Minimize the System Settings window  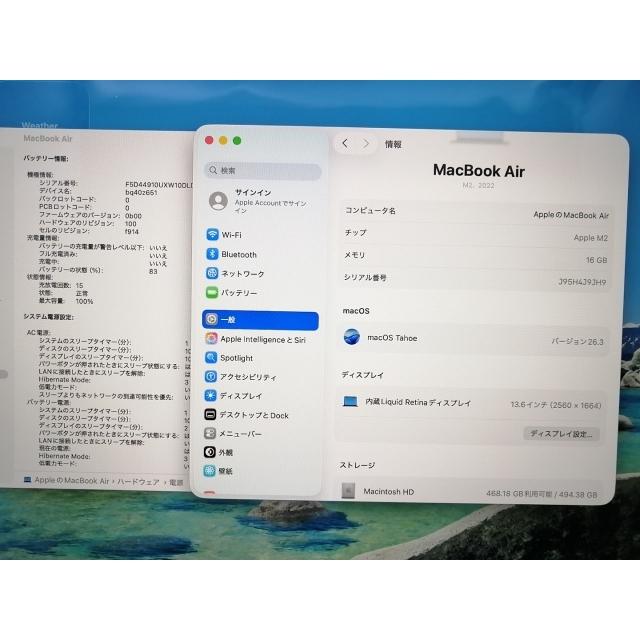tap(223, 140)
